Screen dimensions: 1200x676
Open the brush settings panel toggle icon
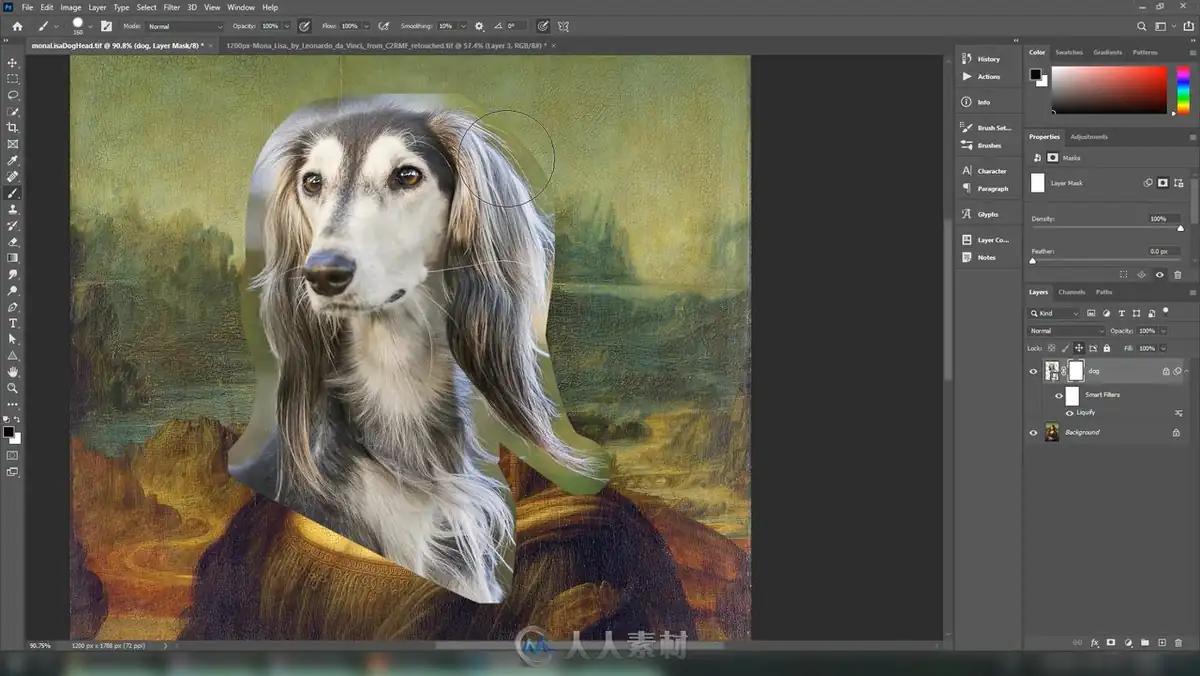[x=106, y=26]
